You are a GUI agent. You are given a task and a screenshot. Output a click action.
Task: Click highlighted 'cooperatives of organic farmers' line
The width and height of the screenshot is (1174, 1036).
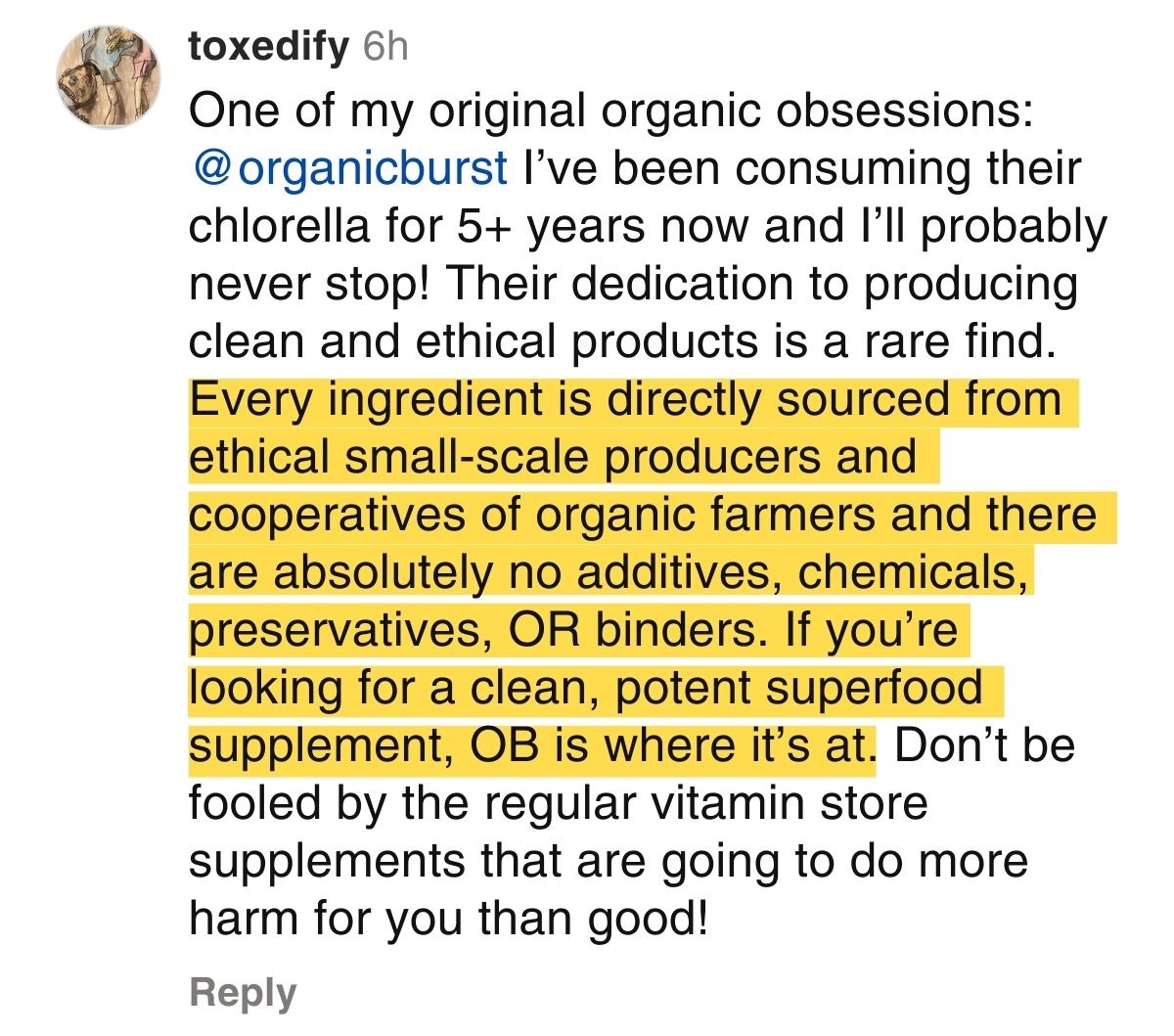click(643, 515)
